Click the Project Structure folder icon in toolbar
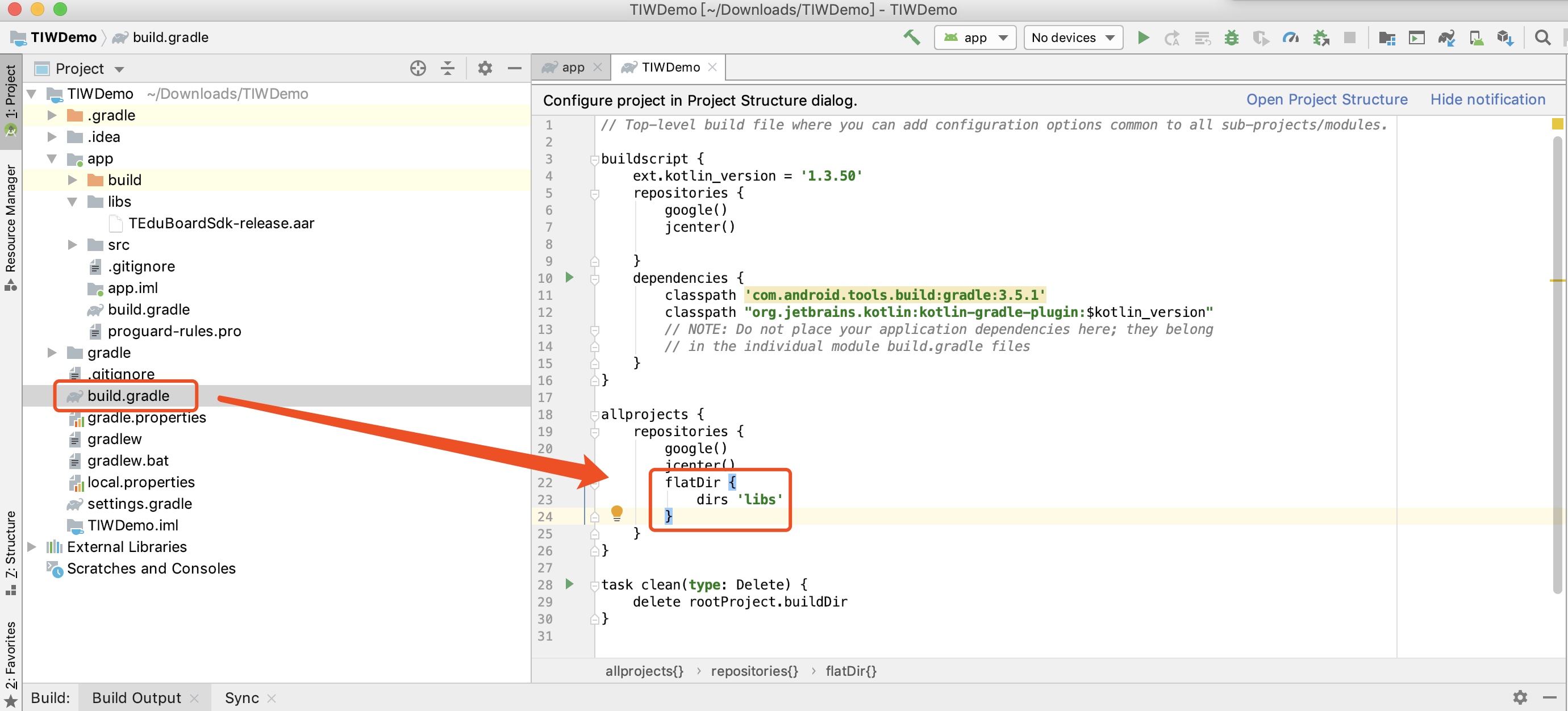Viewport: 1568px width, 711px height. (x=1387, y=37)
